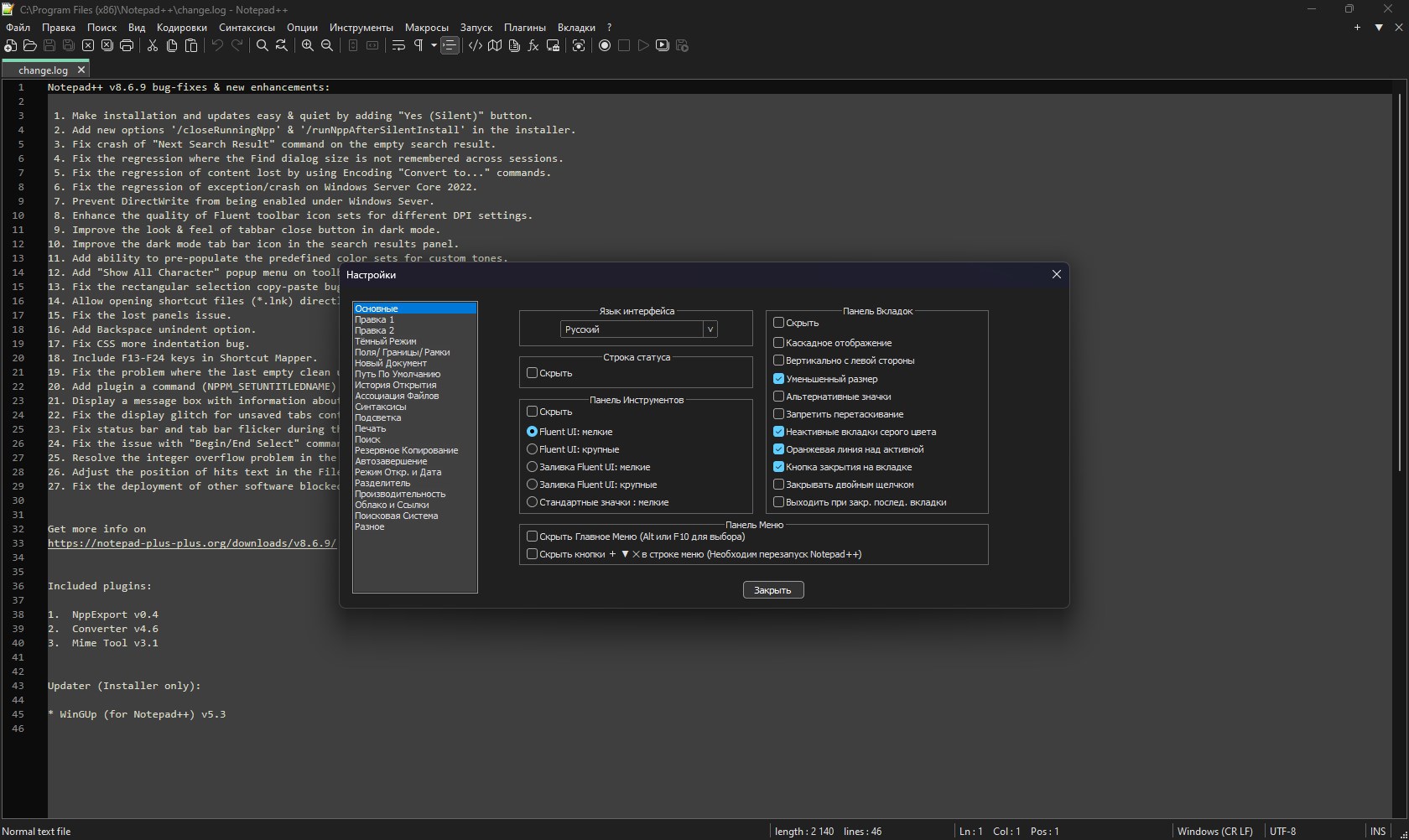Click the notepad-plus-plus.org downloads link
1409x840 pixels.
(x=192, y=543)
